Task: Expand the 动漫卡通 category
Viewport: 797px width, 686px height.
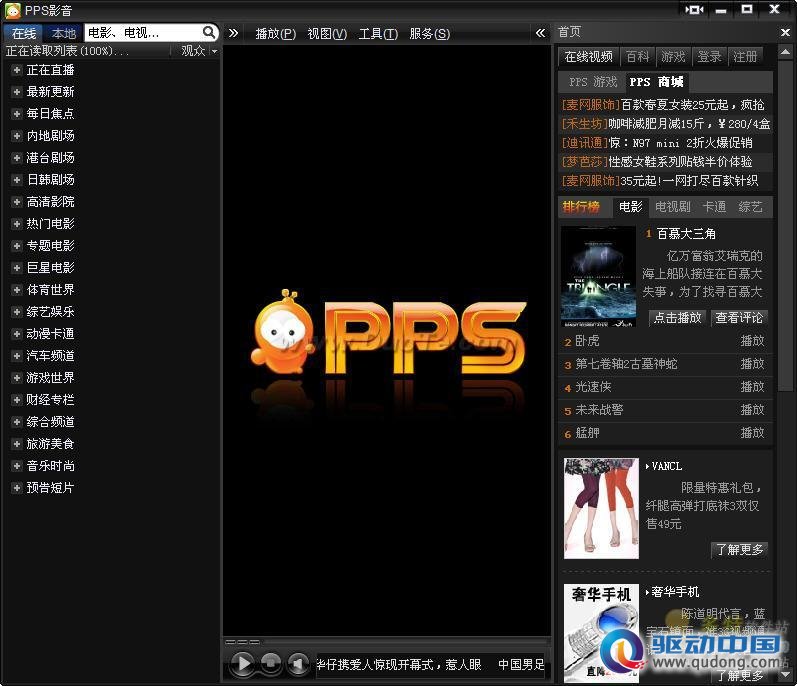Action: (17, 334)
